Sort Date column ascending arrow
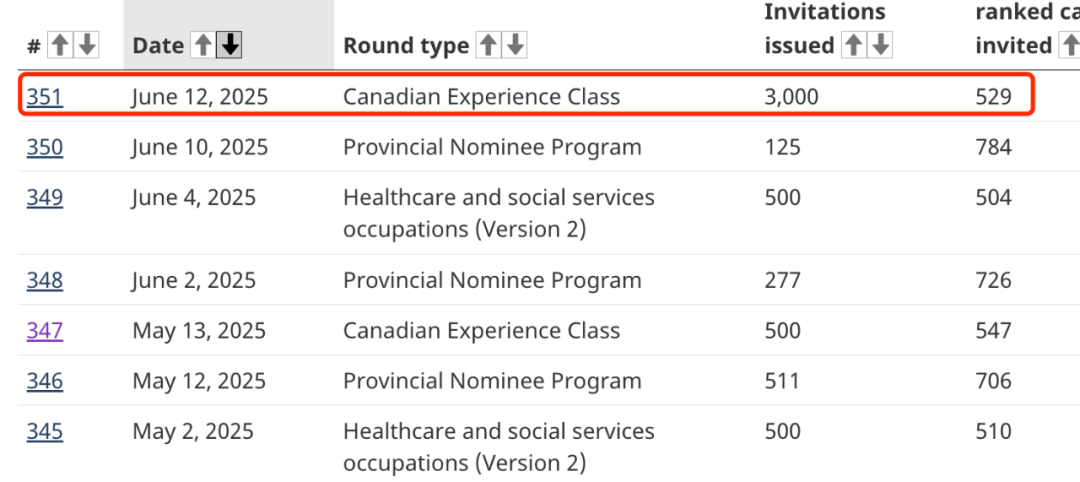Screen dimensions: 1080x482 pos(204,45)
